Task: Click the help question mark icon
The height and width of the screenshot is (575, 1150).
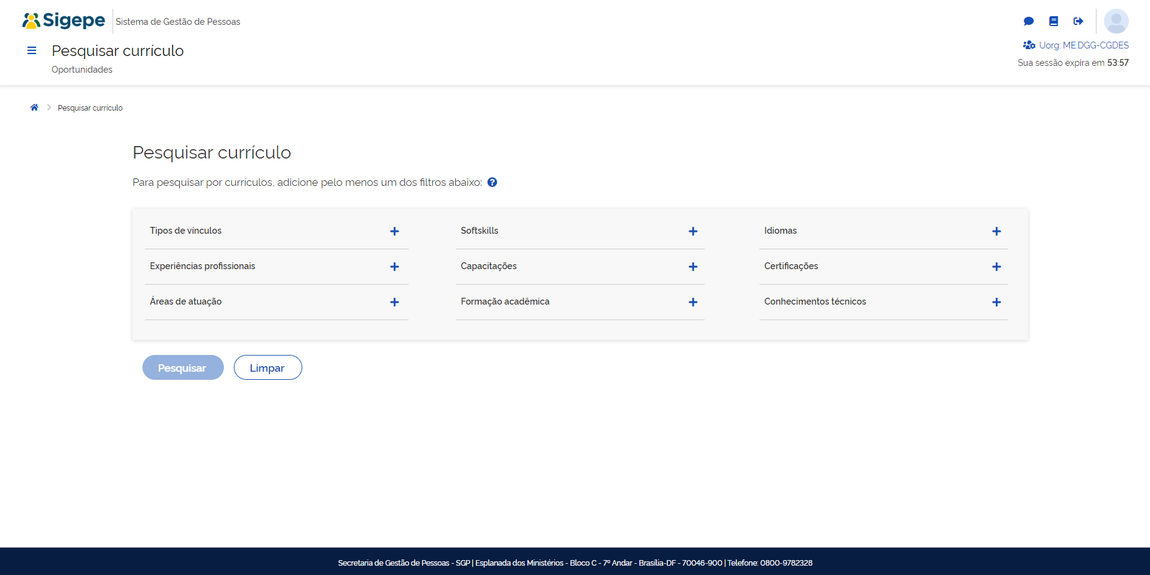Action: click(492, 183)
